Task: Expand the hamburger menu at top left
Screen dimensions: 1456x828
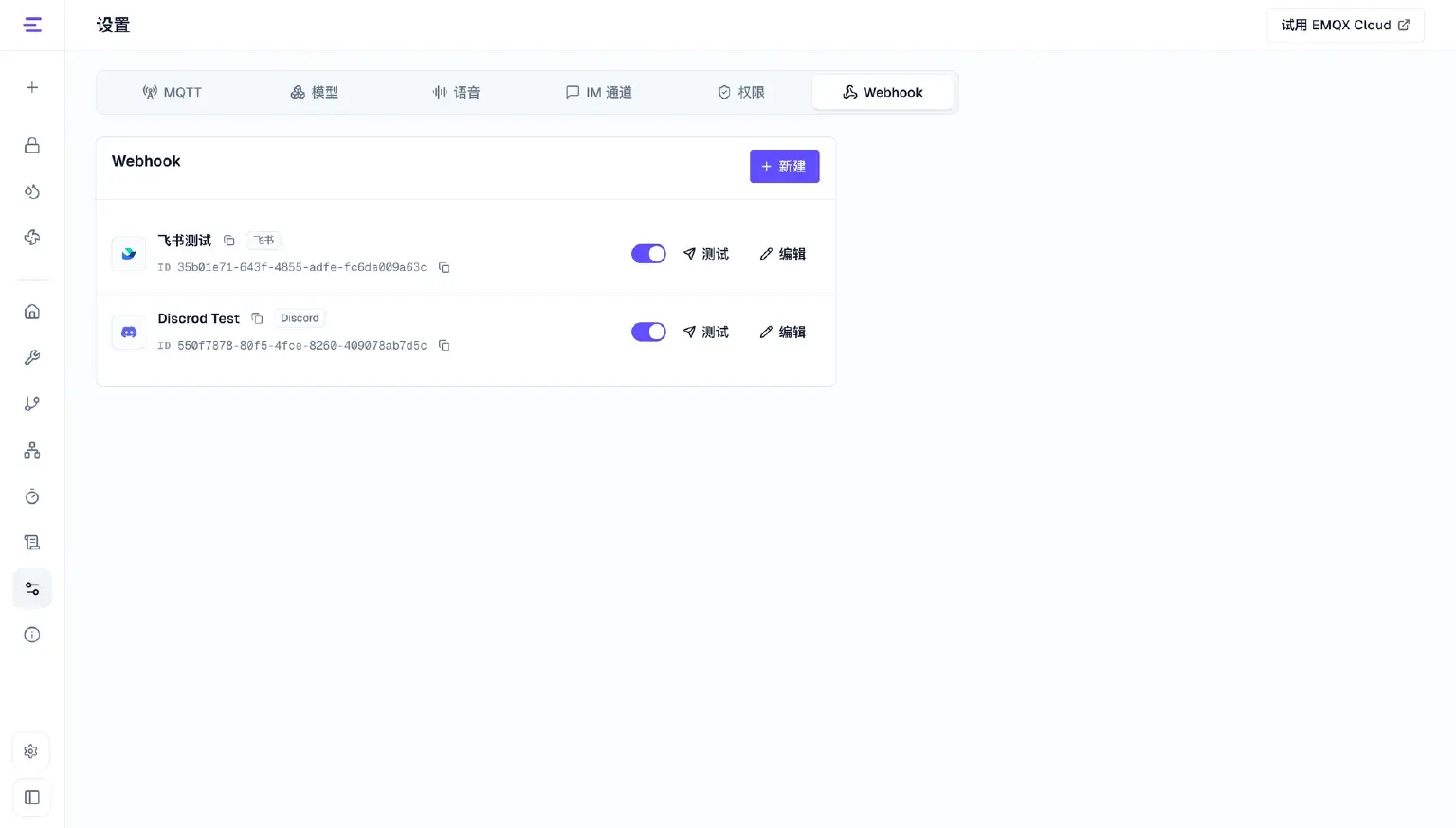Action: click(x=32, y=25)
